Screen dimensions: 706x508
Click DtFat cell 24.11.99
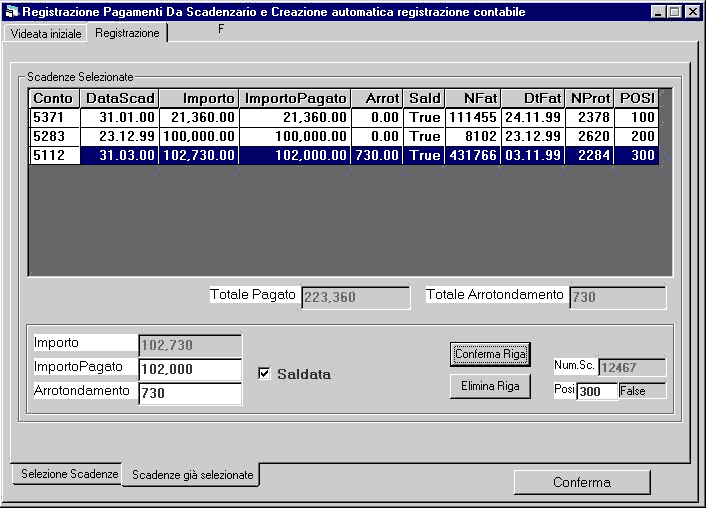[533, 118]
